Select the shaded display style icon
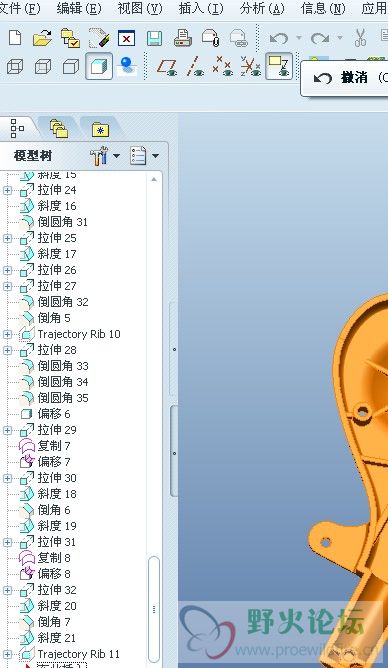This screenshot has height=668, width=388. [99, 66]
